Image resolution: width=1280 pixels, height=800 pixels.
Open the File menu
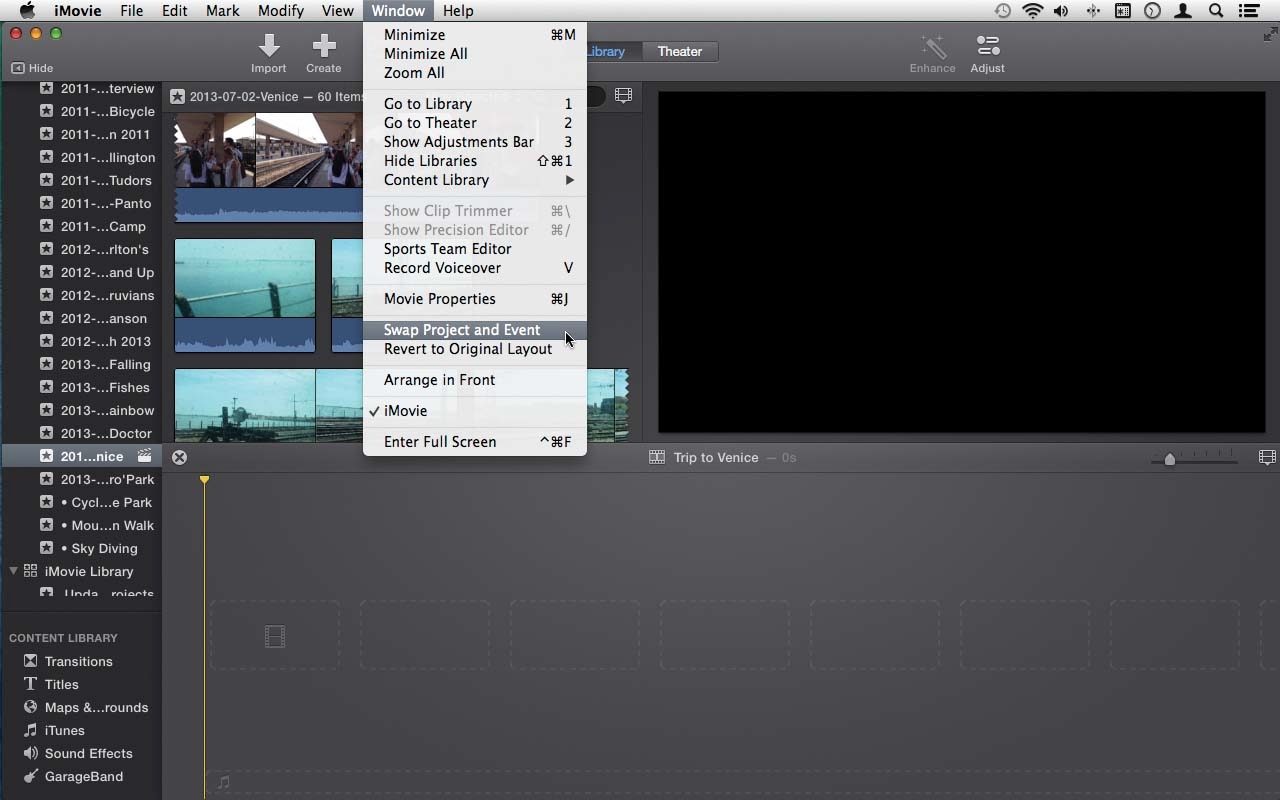131,11
